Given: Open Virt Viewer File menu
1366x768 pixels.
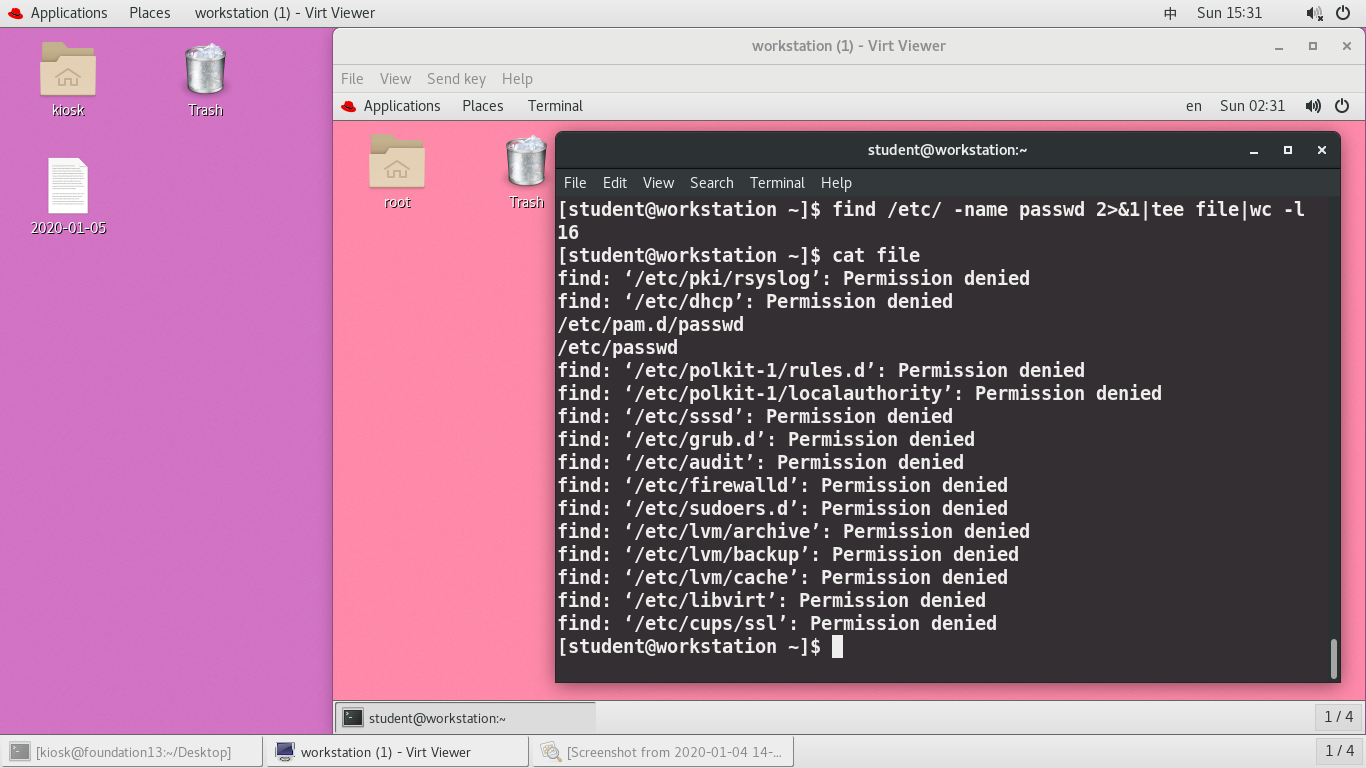Looking at the screenshot, I should [352, 79].
